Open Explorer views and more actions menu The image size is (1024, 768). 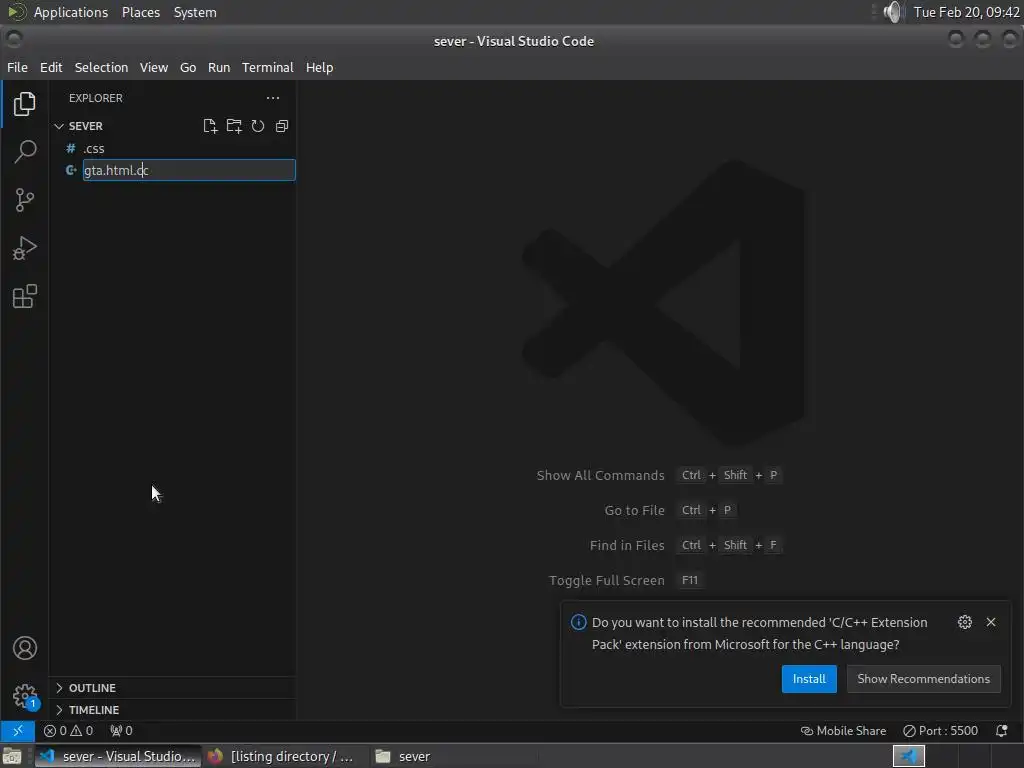pyautogui.click(x=273, y=98)
